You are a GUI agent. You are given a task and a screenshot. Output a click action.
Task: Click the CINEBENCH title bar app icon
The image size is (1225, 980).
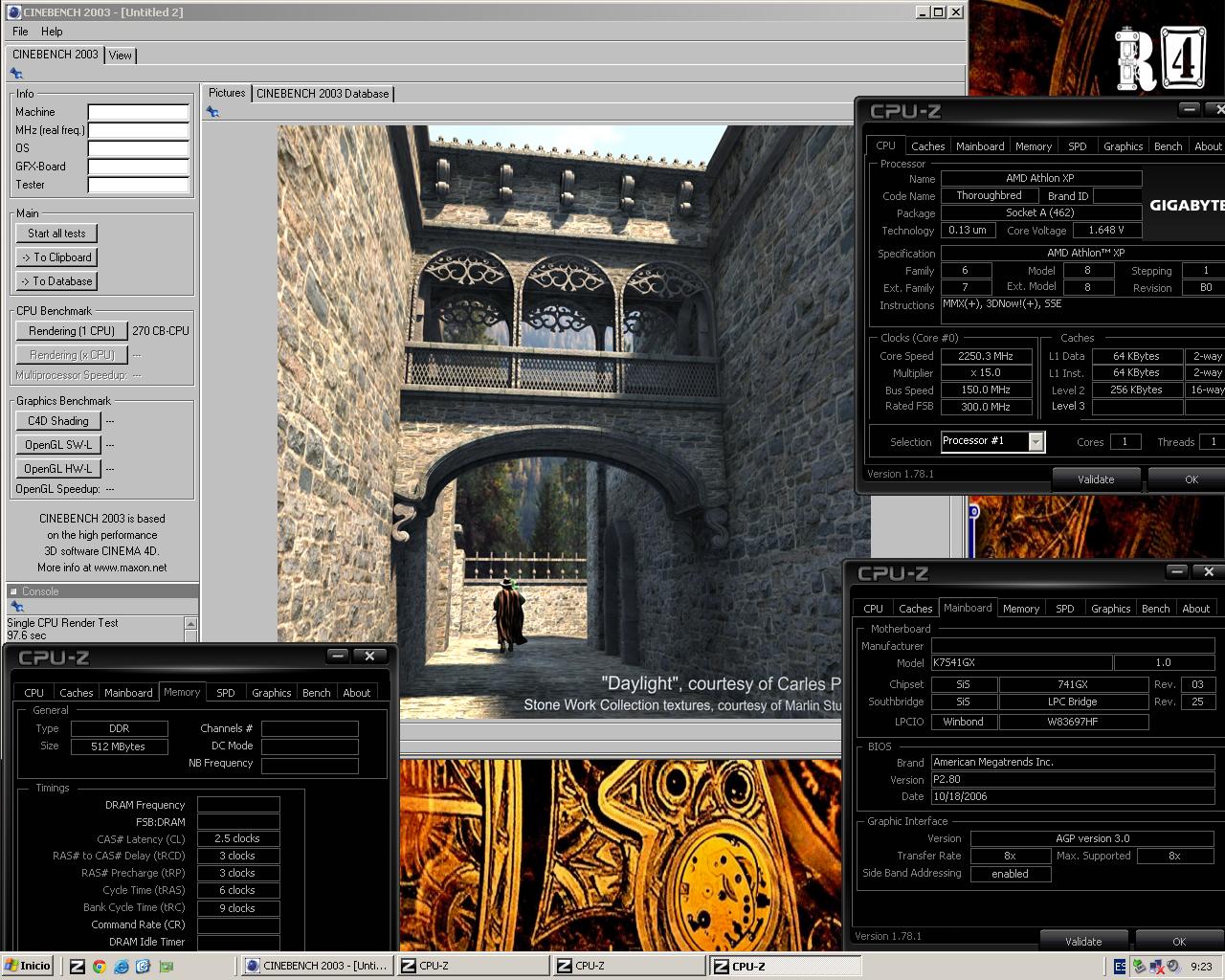[x=13, y=12]
